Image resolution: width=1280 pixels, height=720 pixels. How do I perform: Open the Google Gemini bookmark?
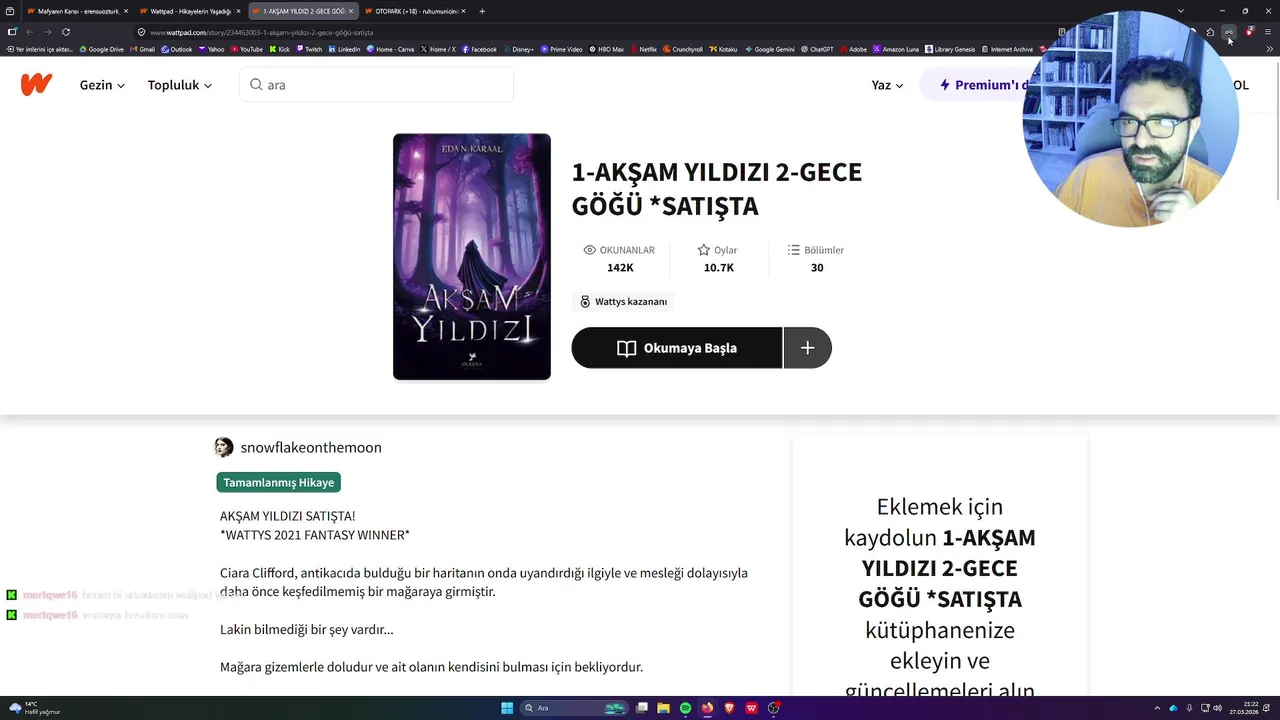(771, 49)
